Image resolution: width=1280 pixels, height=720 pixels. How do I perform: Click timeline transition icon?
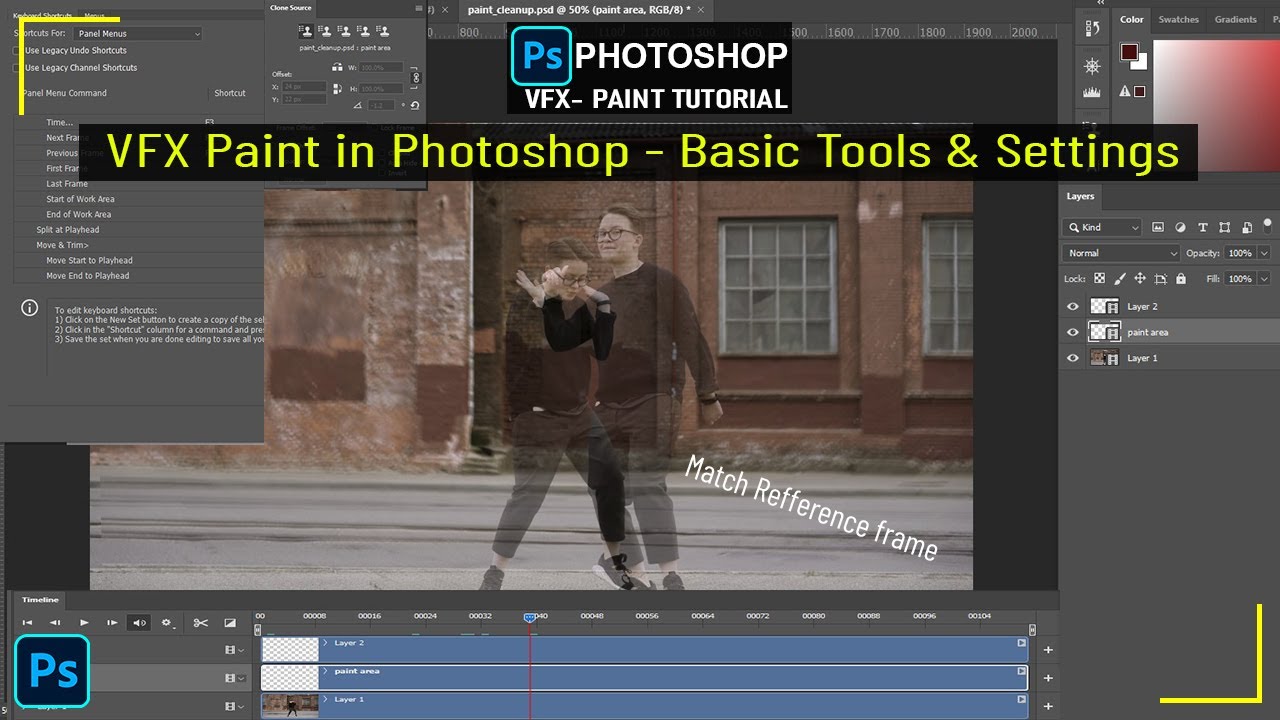click(x=230, y=623)
